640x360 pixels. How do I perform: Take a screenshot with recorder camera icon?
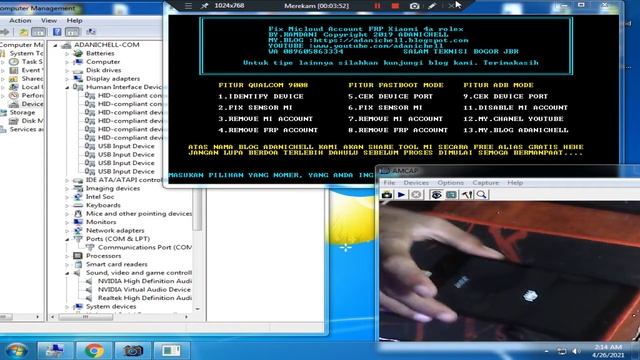414,6
